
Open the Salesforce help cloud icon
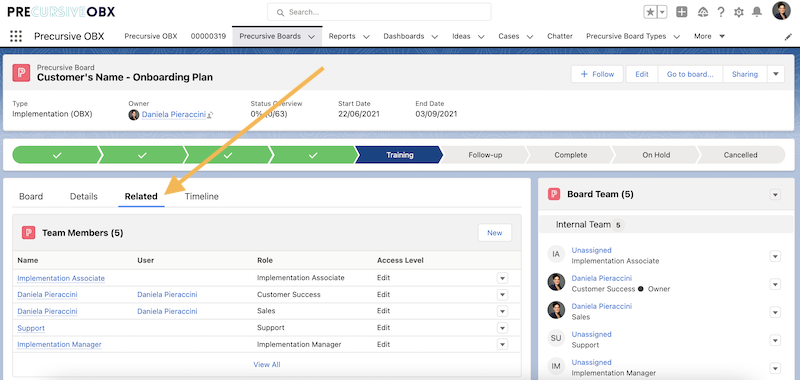point(703,12)
